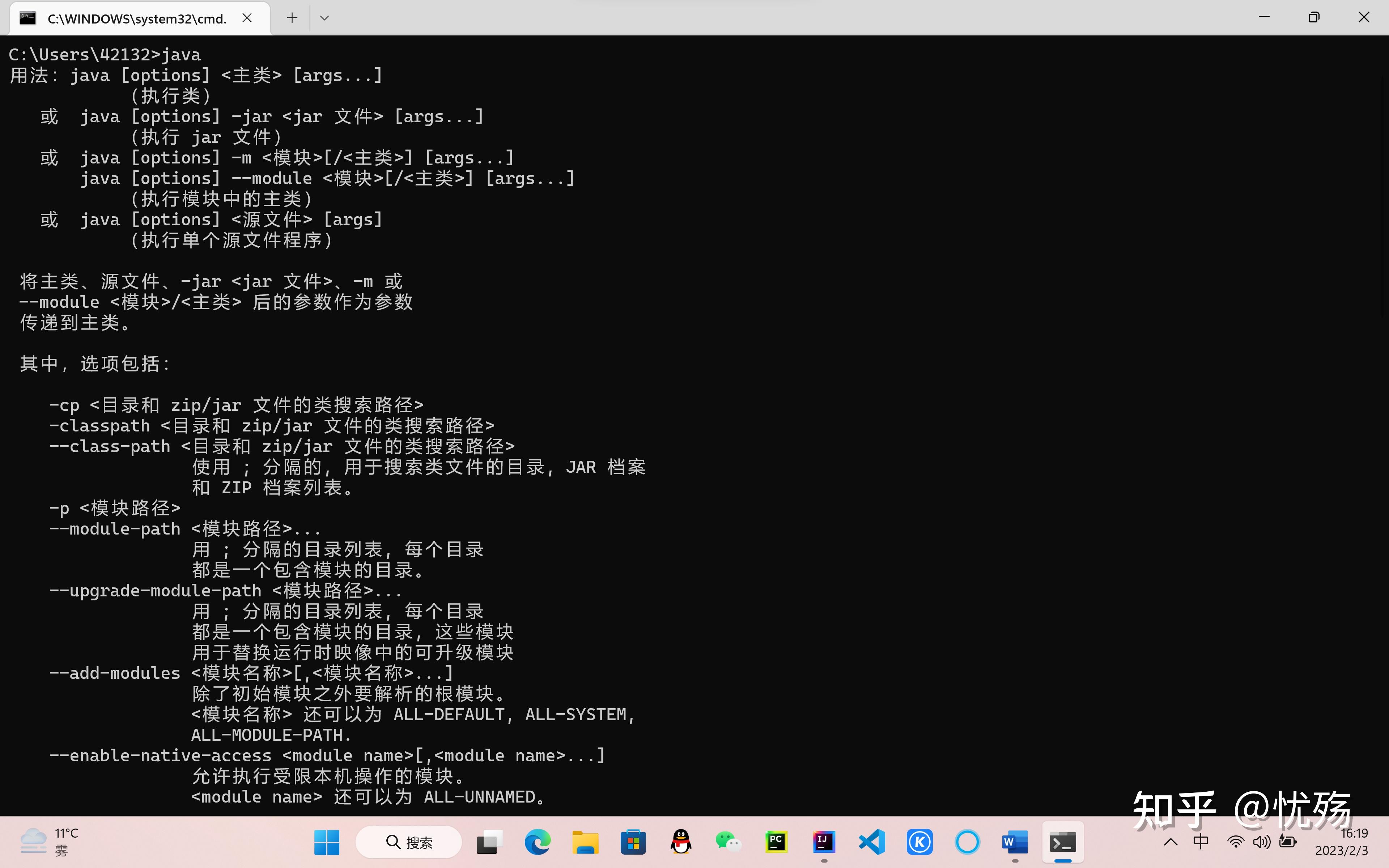Image resolution: width=1389 pixels, height=868 pixels.
Task: Open File Explorer from taskbar
Action: pos(585,842)
